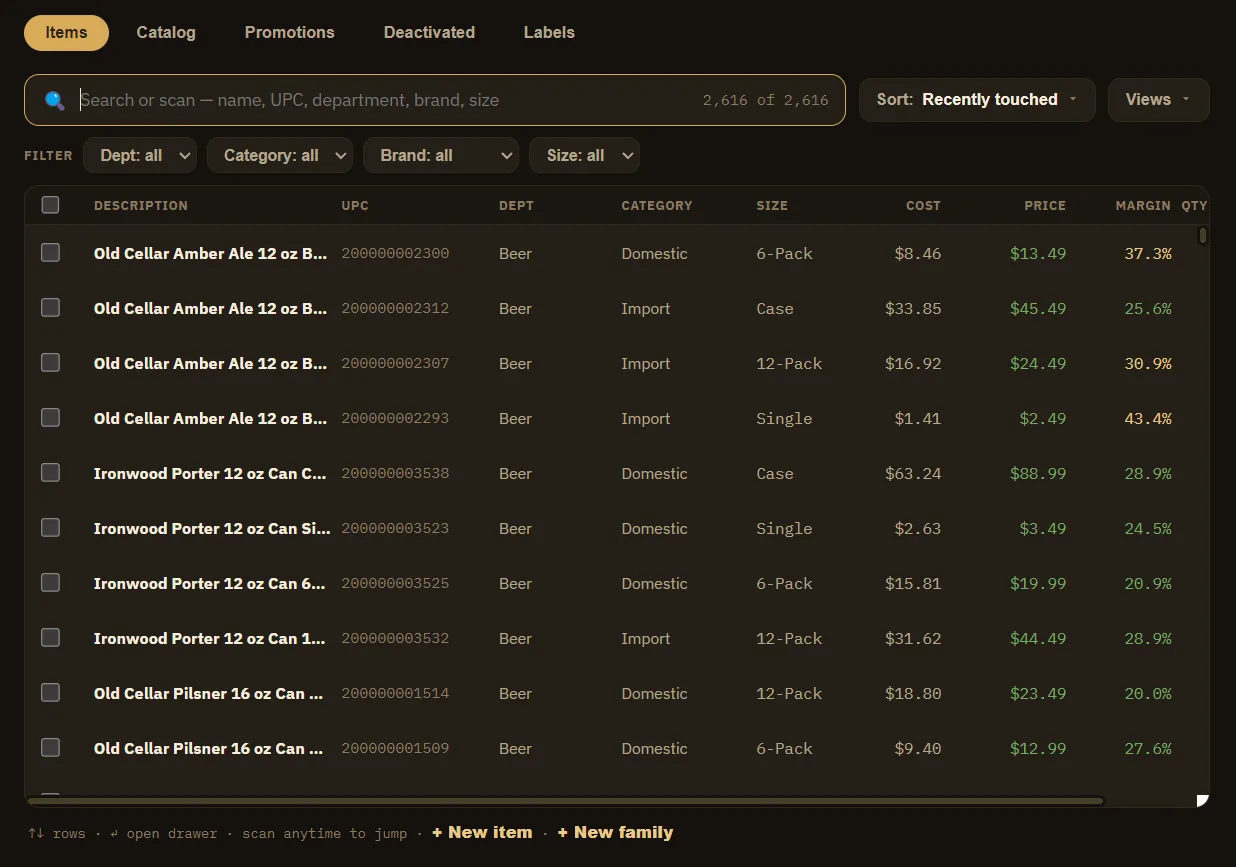Click Single size in UPC 200000003523 row
1236x867 pixels.
(784, 528)
